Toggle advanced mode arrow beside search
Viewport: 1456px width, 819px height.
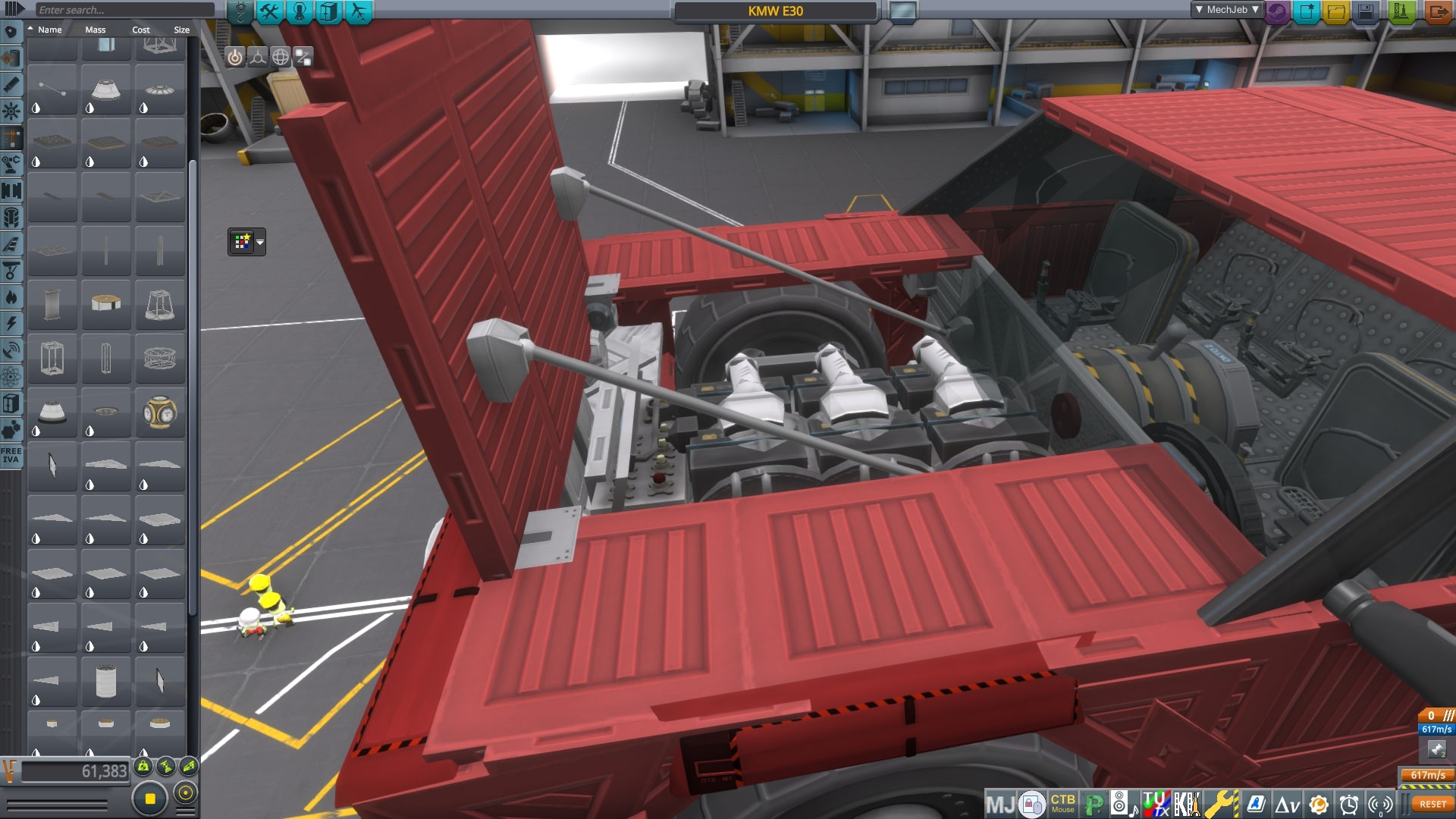tap(14, 10)
